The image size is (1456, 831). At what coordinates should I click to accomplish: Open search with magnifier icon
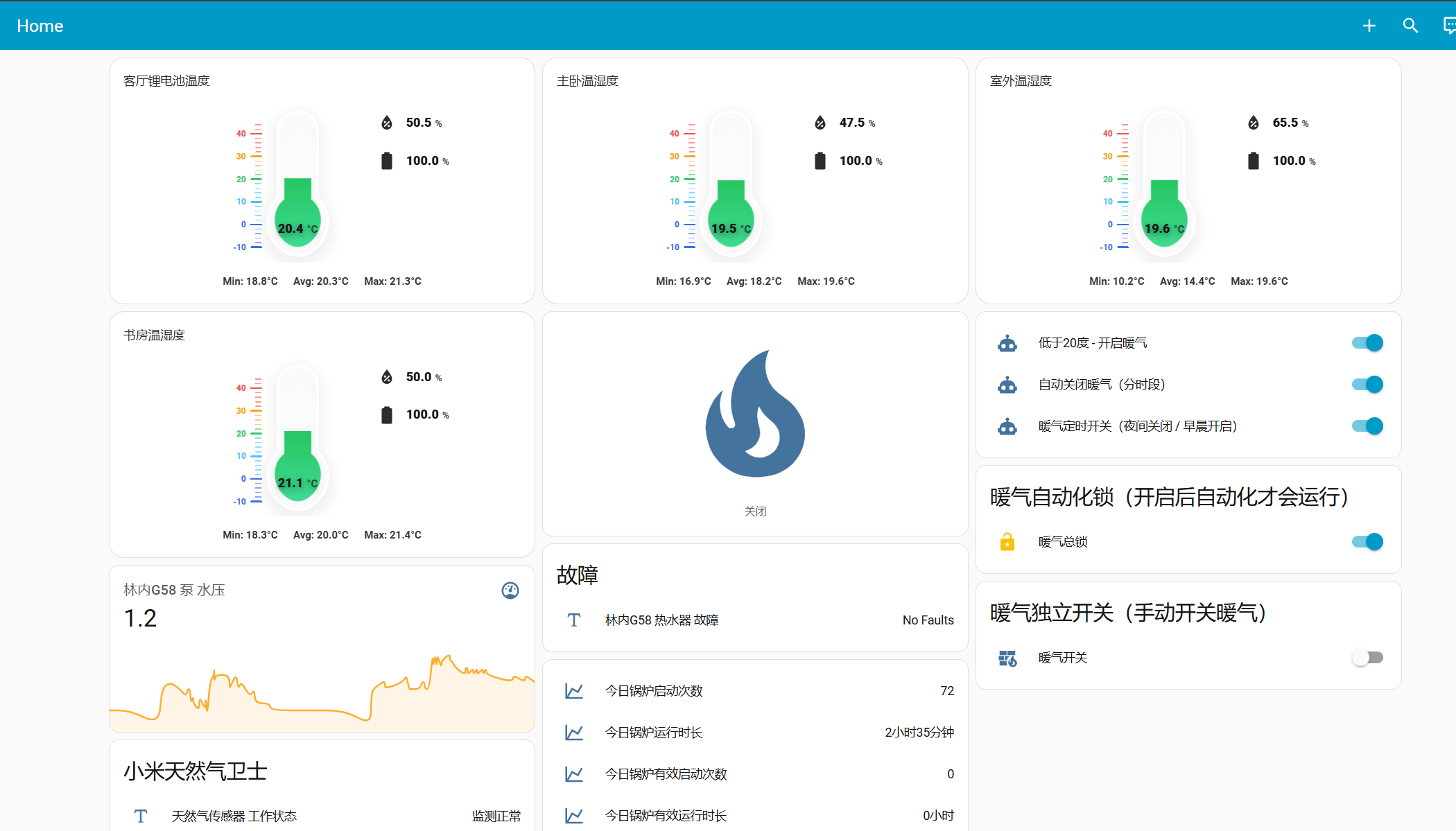(1410, 26)
